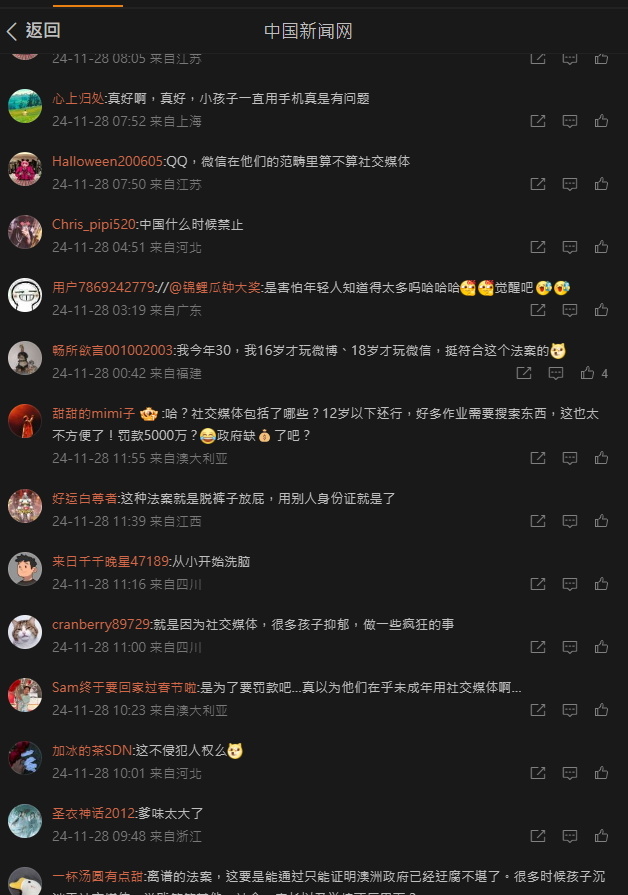Image resolution: width=628 pixels, height=895 pixels.
Task: Like cranberry89729's comment
Action: click(x=601, y=647)
